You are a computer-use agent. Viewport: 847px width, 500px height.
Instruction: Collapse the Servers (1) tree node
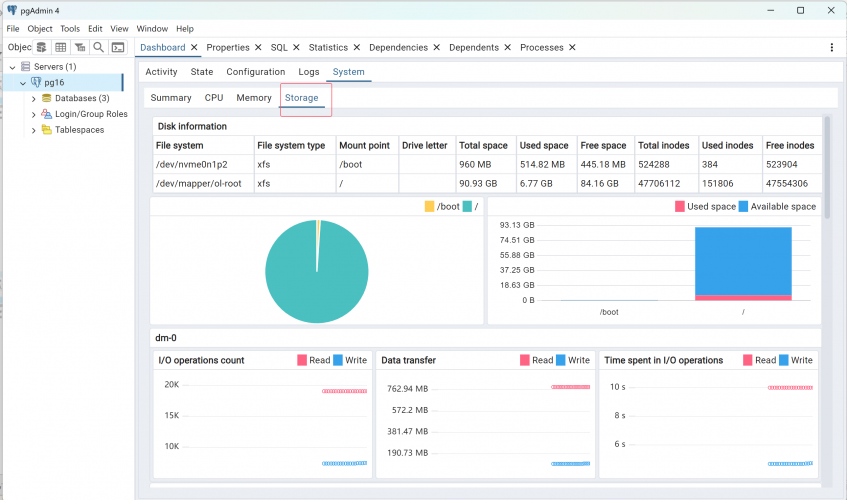pyautogui.click(x=12, y=67)
